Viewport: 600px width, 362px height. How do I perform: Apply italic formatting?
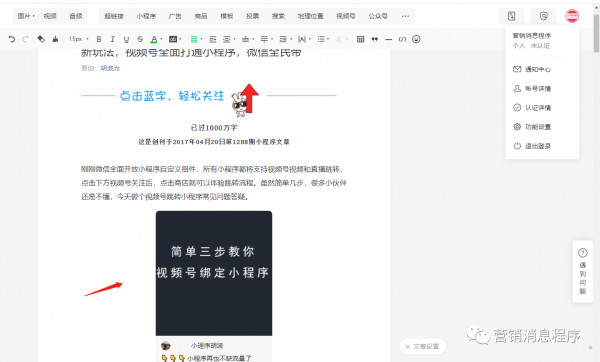pos(112,39)
